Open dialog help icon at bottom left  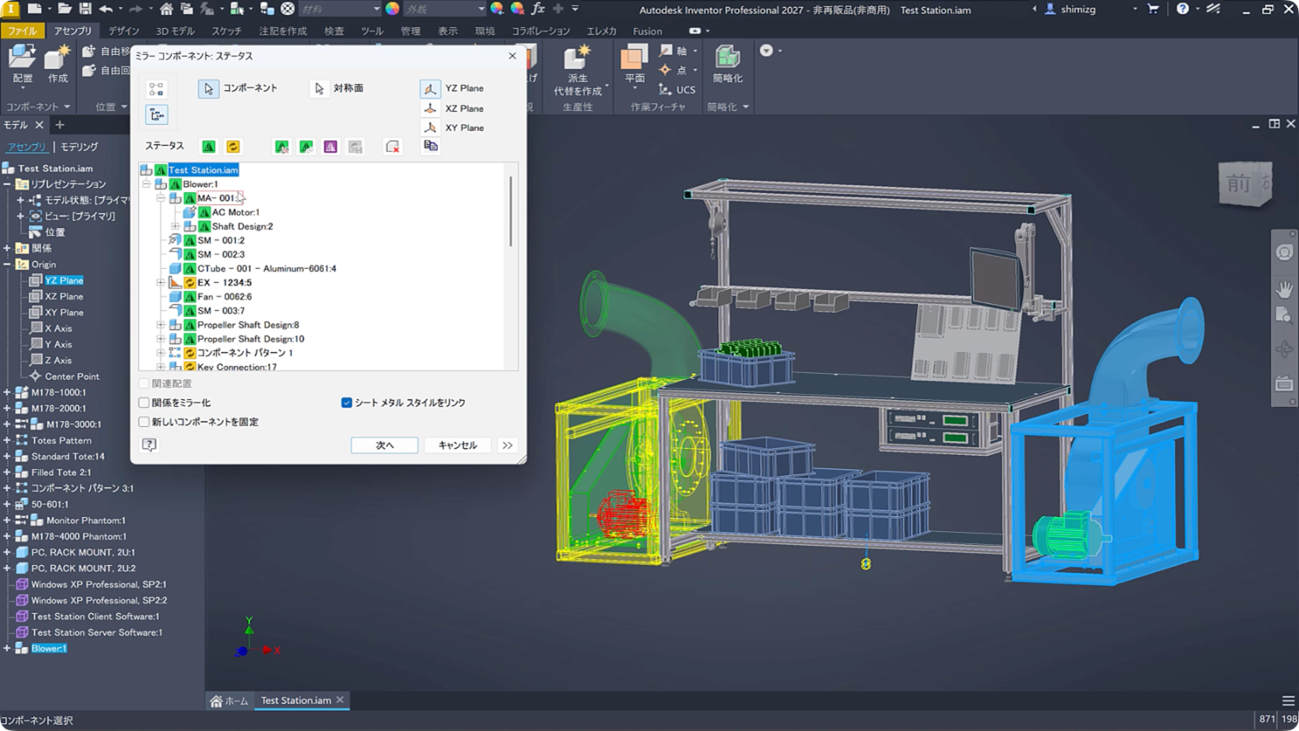(149, 445)
